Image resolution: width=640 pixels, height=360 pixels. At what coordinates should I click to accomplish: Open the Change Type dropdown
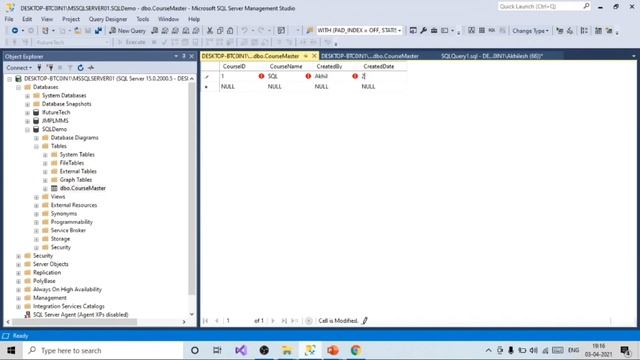tap(530, 31)
